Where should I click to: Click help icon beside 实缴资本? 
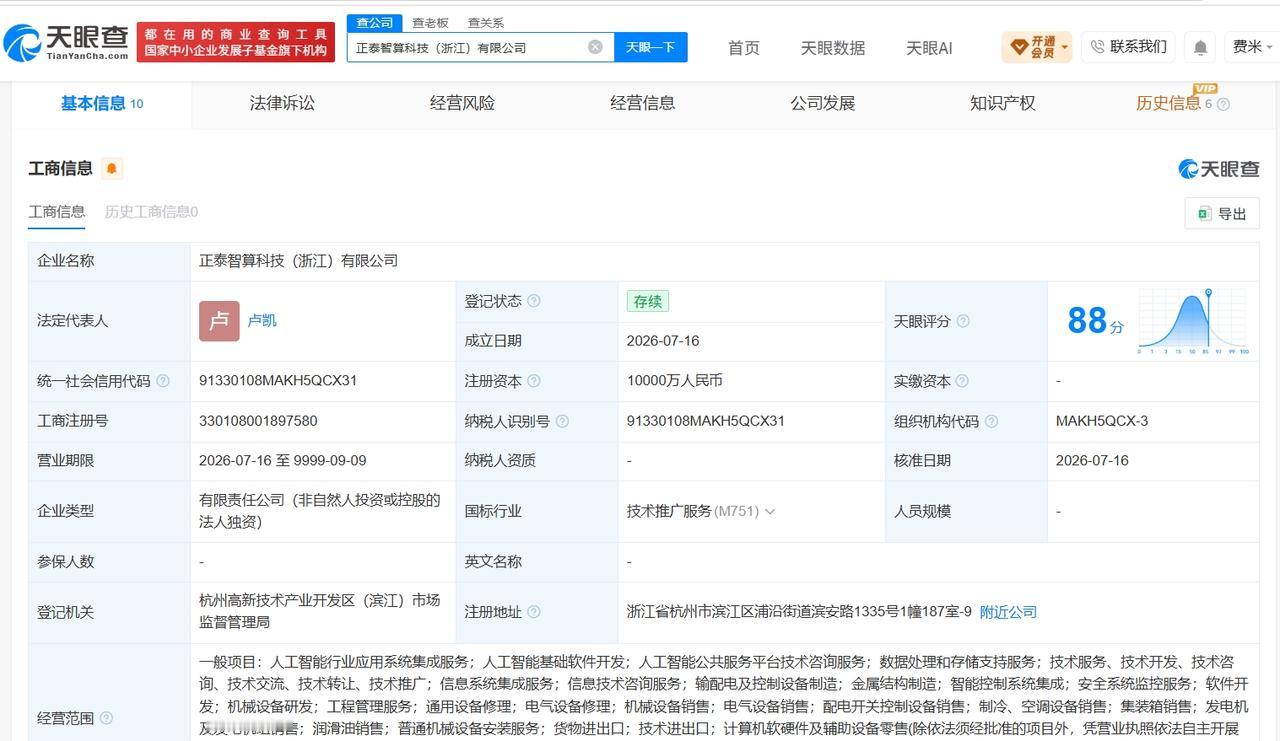tap(962, 381)
